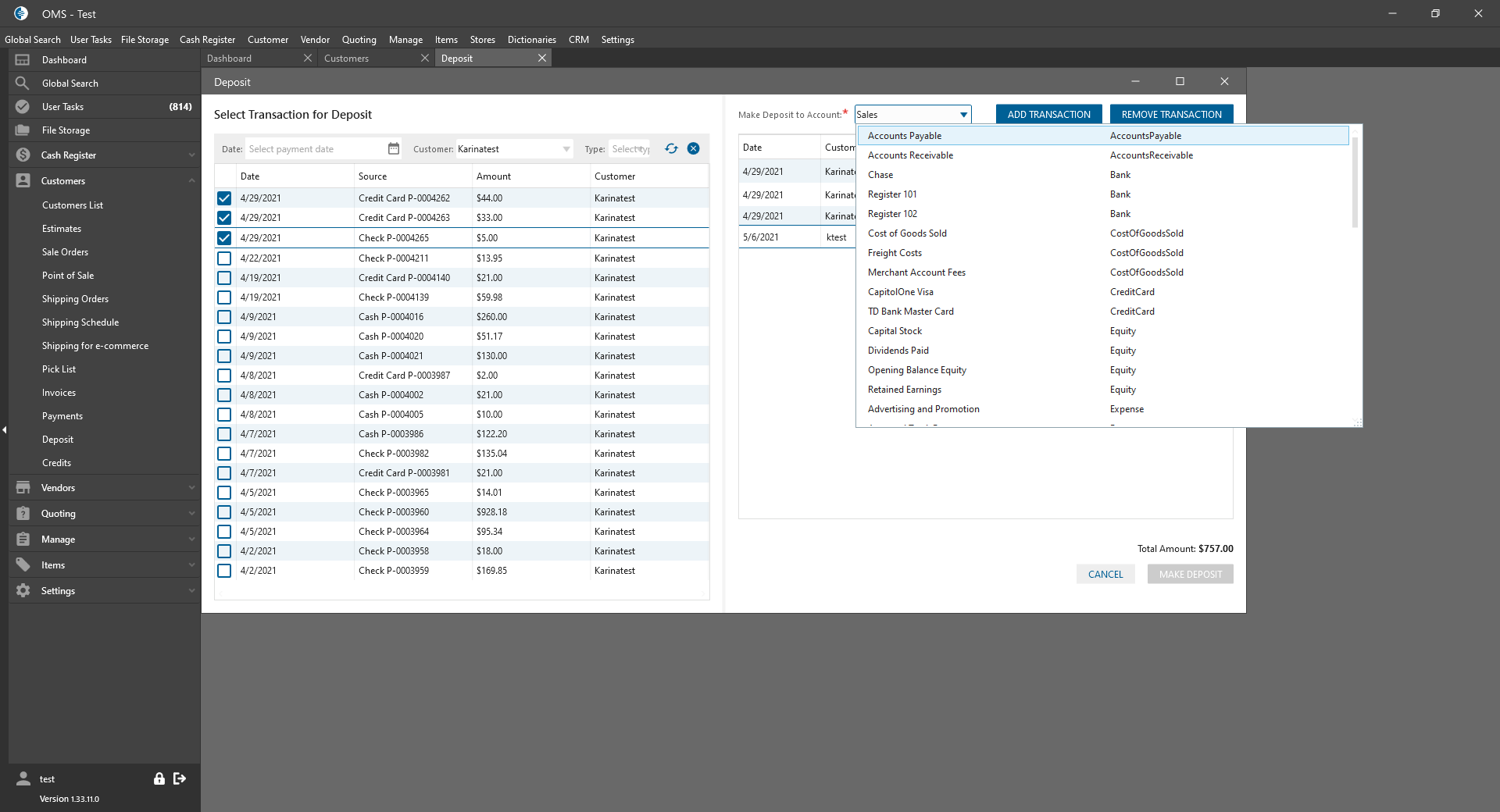Open Global Search in sidebar

(70, 84)
